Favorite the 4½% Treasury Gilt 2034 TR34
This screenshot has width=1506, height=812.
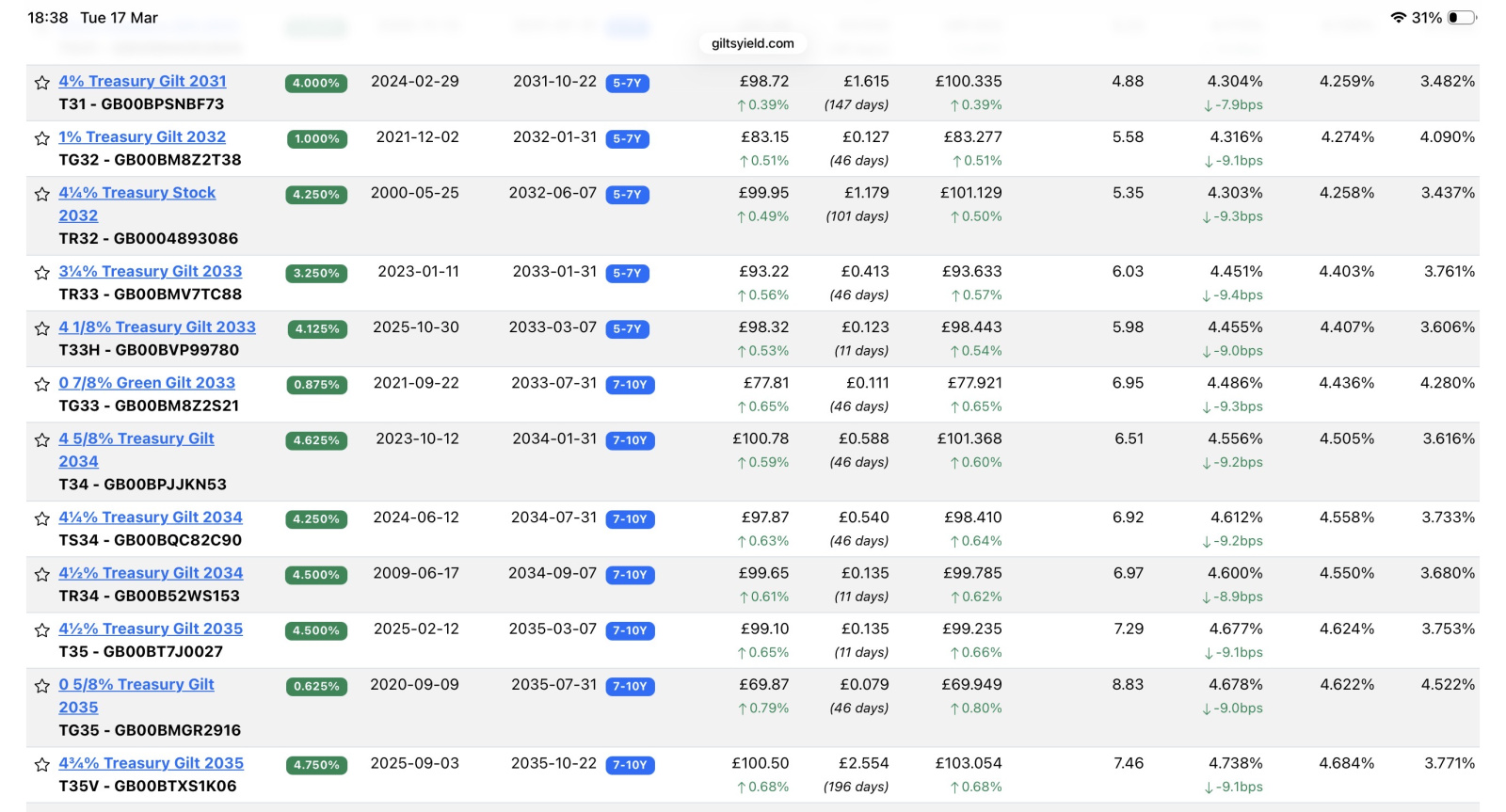[41, 574]
